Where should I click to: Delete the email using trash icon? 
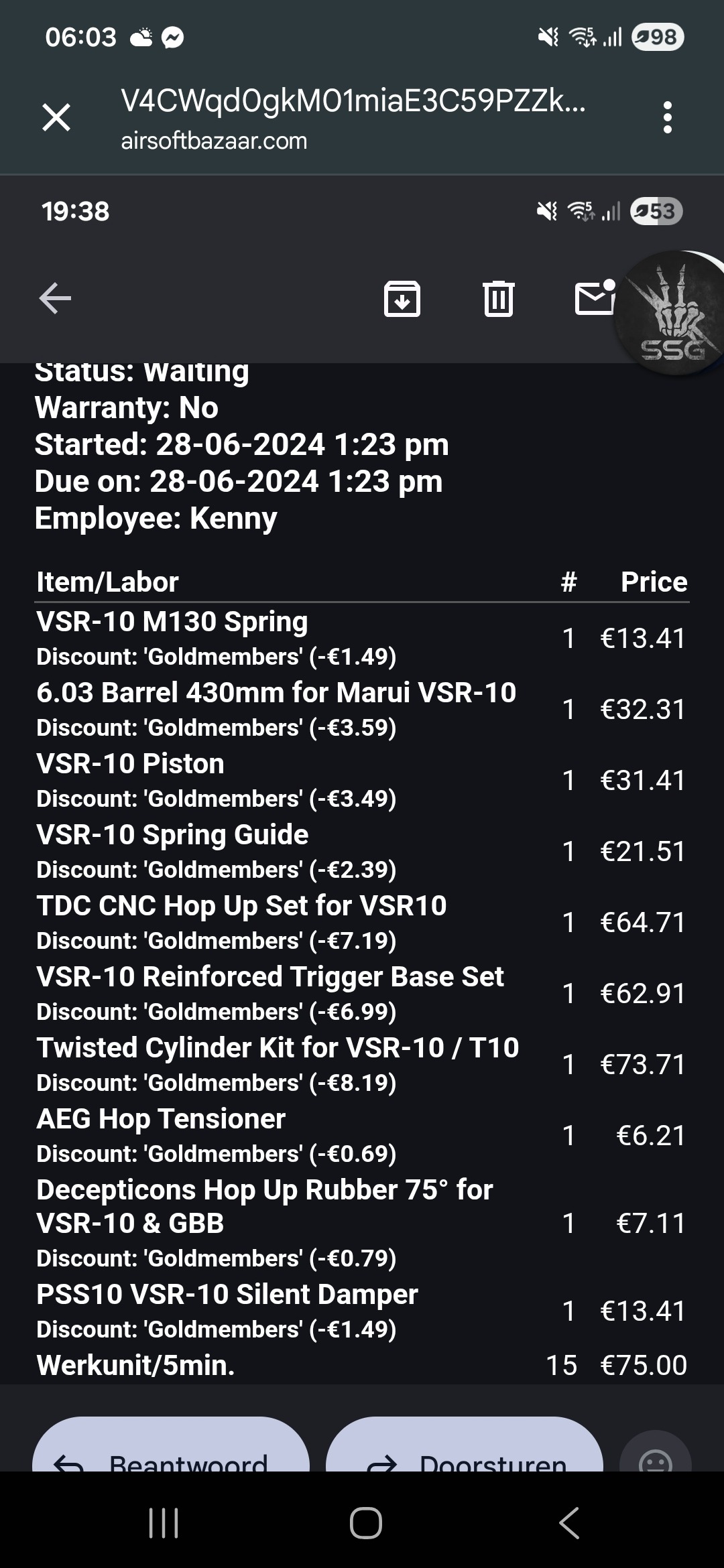[498, 298]
